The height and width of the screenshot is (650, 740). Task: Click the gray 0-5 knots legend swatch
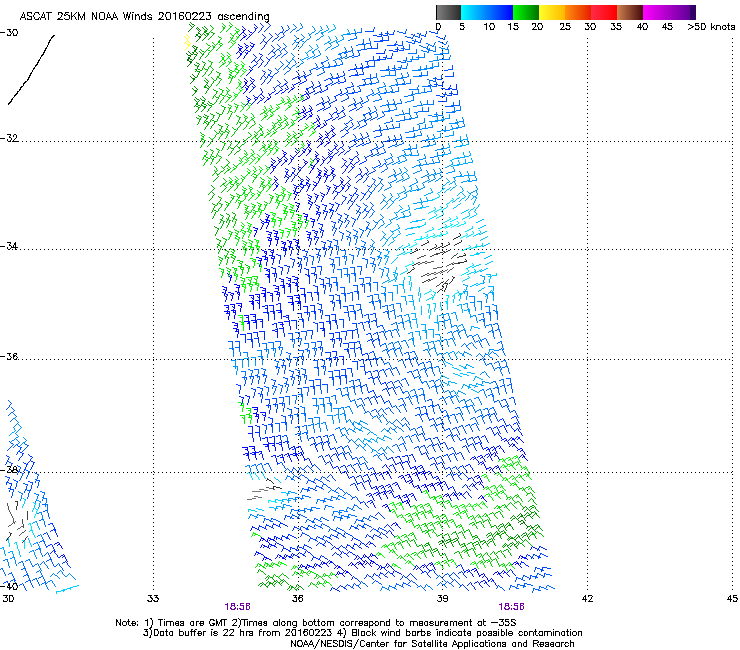[x=448, y=12]
